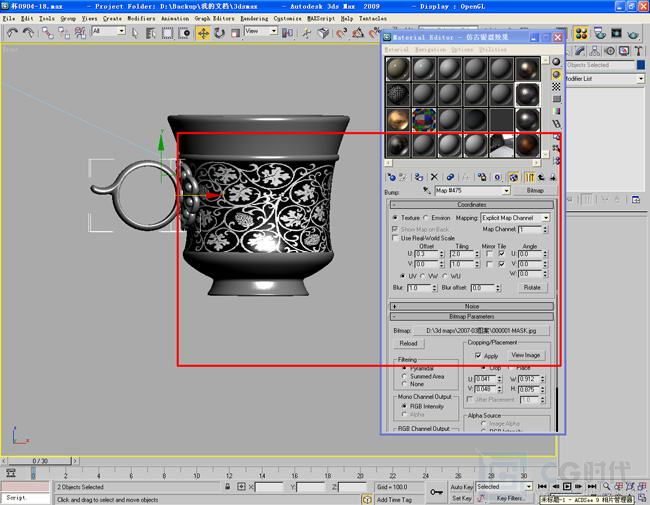
Task: Click the Bitmap map type button
Action: tap(535, 190)
